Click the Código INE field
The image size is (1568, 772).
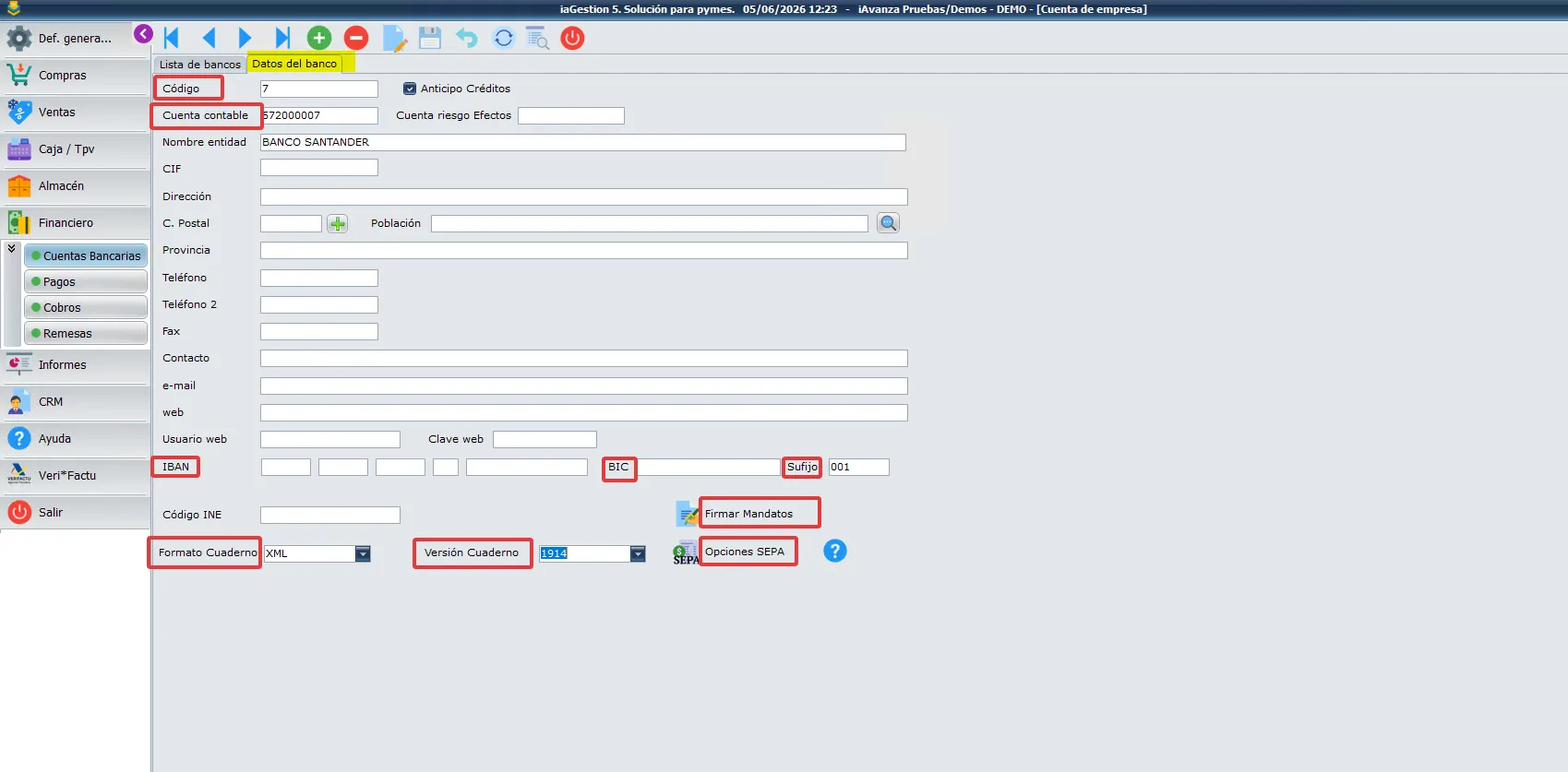click(x=330, y=515)
